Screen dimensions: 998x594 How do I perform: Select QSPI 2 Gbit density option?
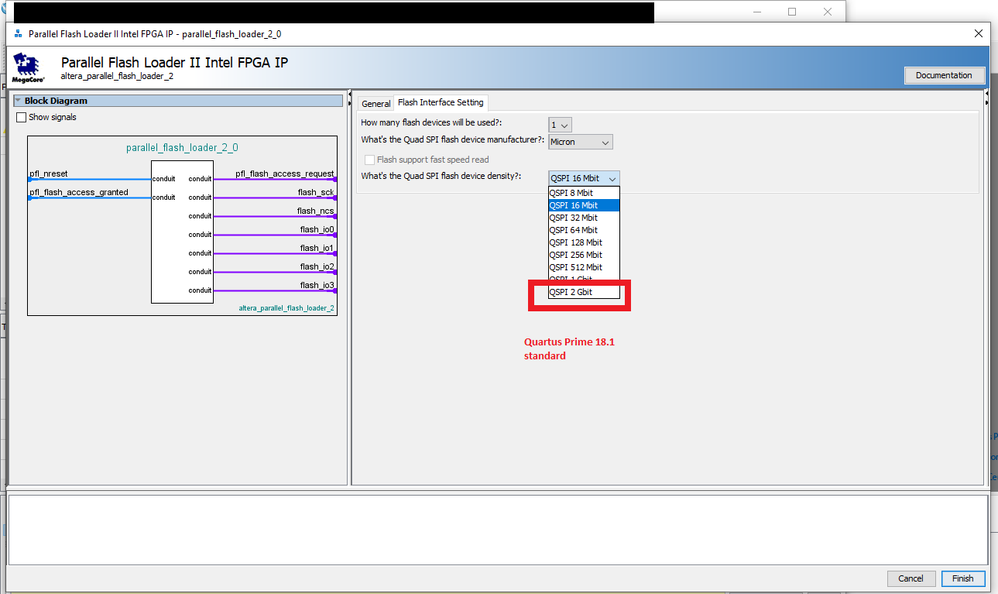(x=584, y=292)
